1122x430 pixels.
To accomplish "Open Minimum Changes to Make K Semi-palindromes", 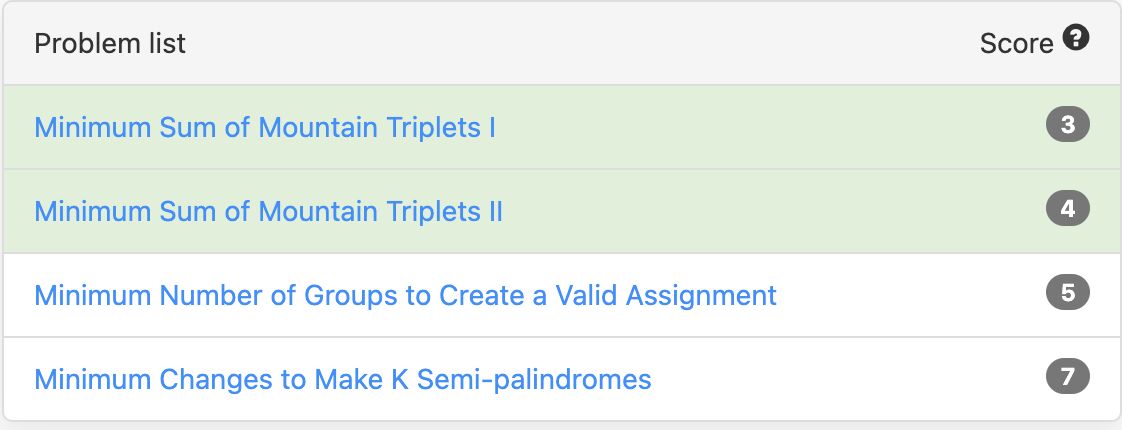I will click(x=343, y=379).
